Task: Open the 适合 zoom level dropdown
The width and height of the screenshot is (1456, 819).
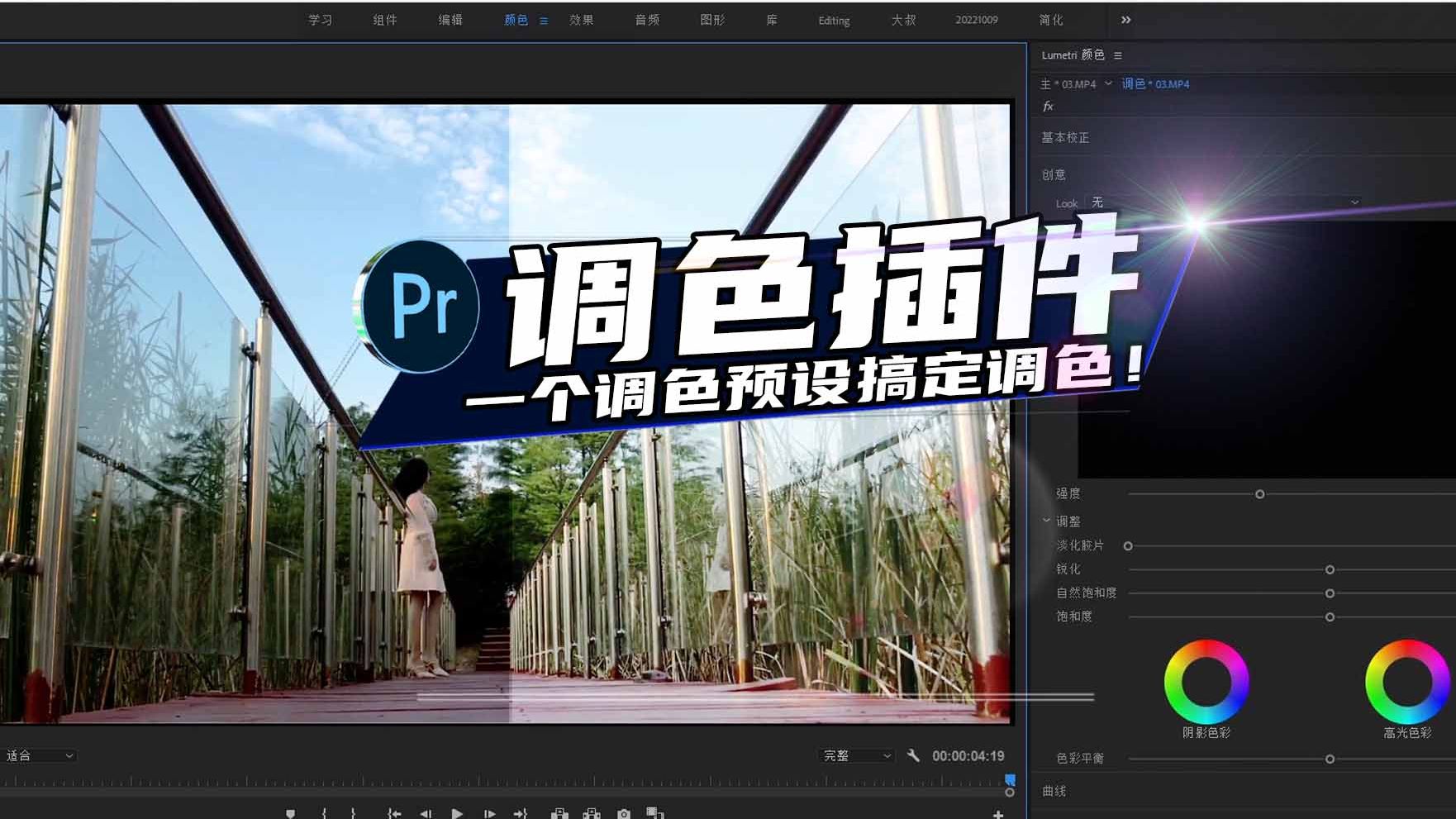Action: pos(40,755)
